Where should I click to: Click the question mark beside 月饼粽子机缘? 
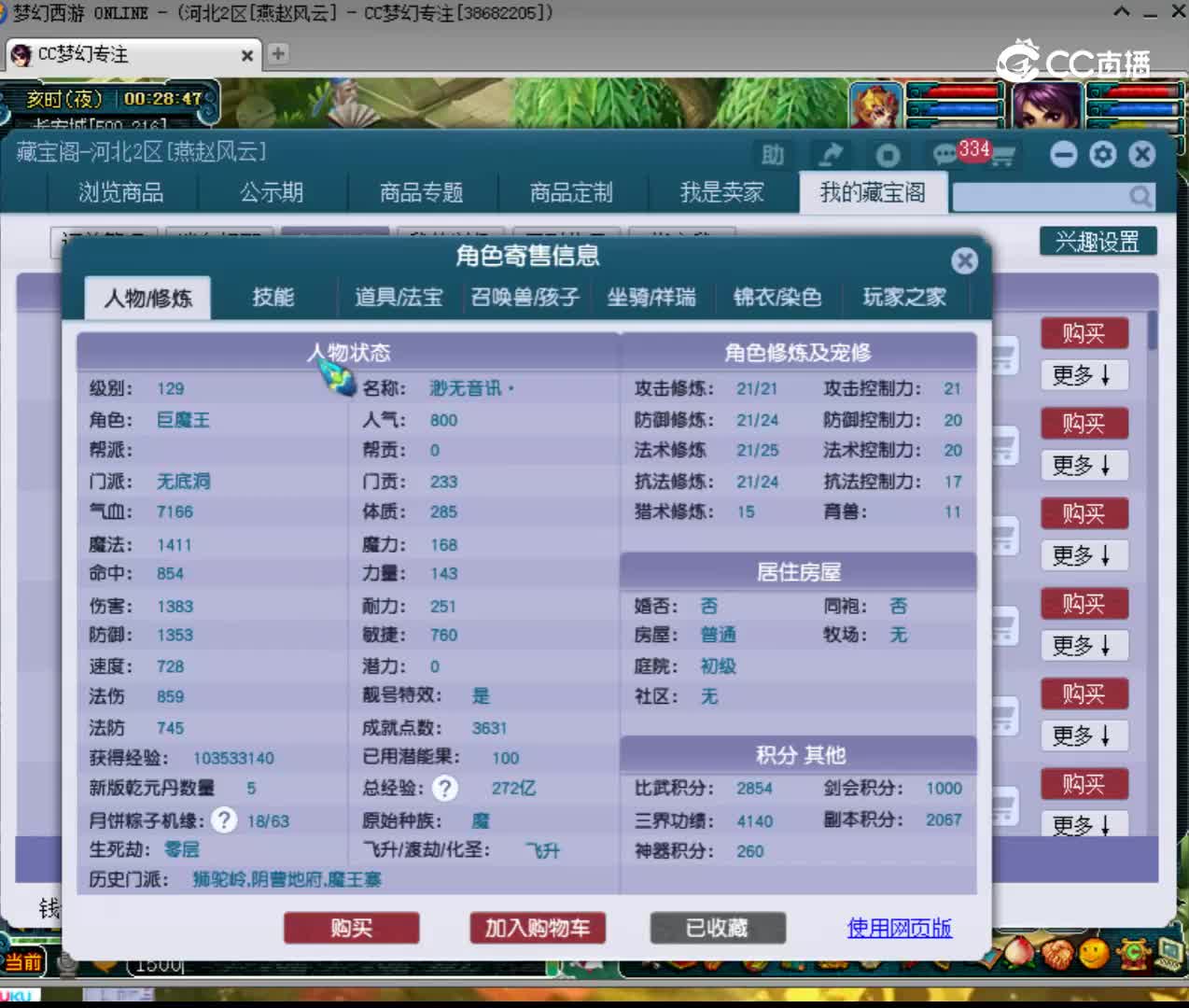click(224, 820)
